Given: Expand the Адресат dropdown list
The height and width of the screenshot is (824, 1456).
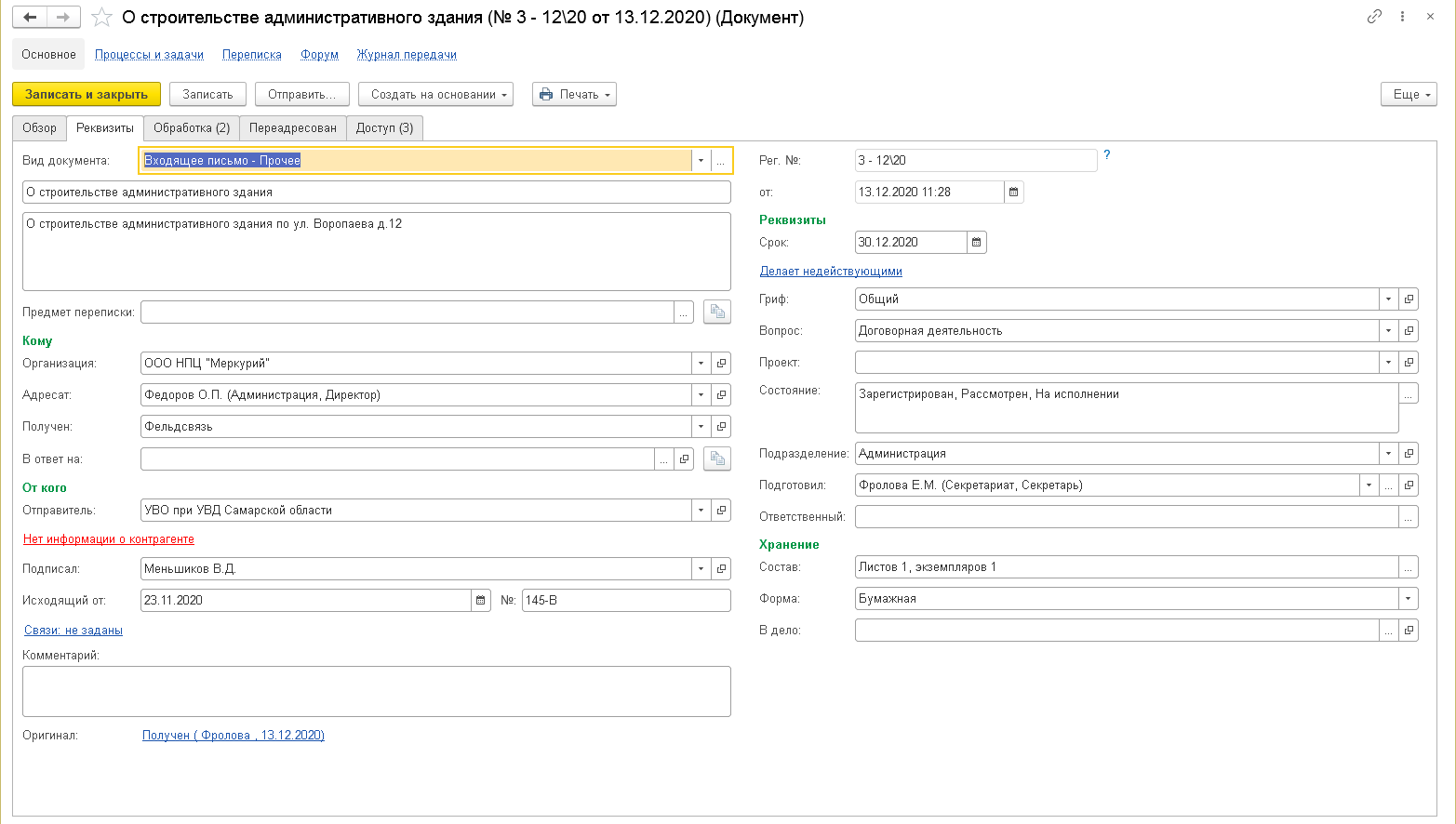Looking at the screenshot, I should [x=701, y=395].
